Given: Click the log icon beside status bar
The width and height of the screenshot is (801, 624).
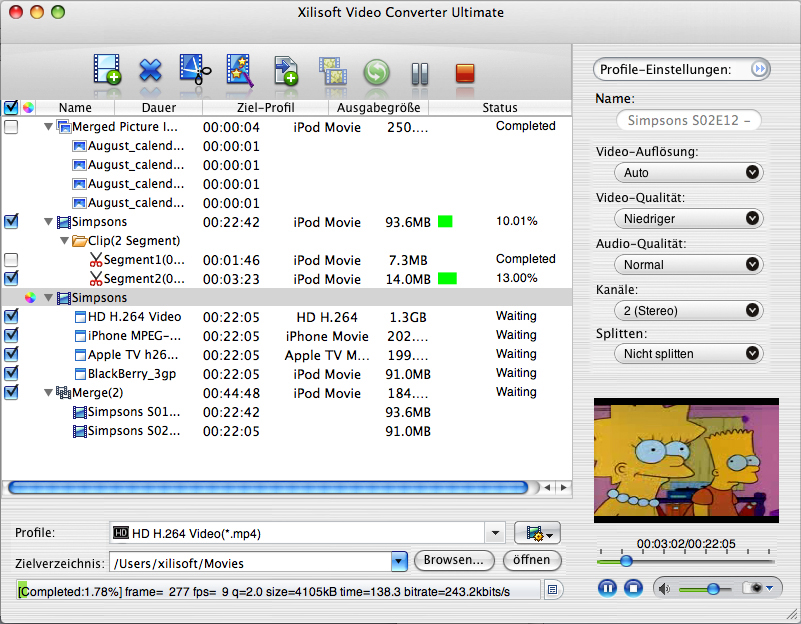Looking at the screenshot, I should 552,590.
